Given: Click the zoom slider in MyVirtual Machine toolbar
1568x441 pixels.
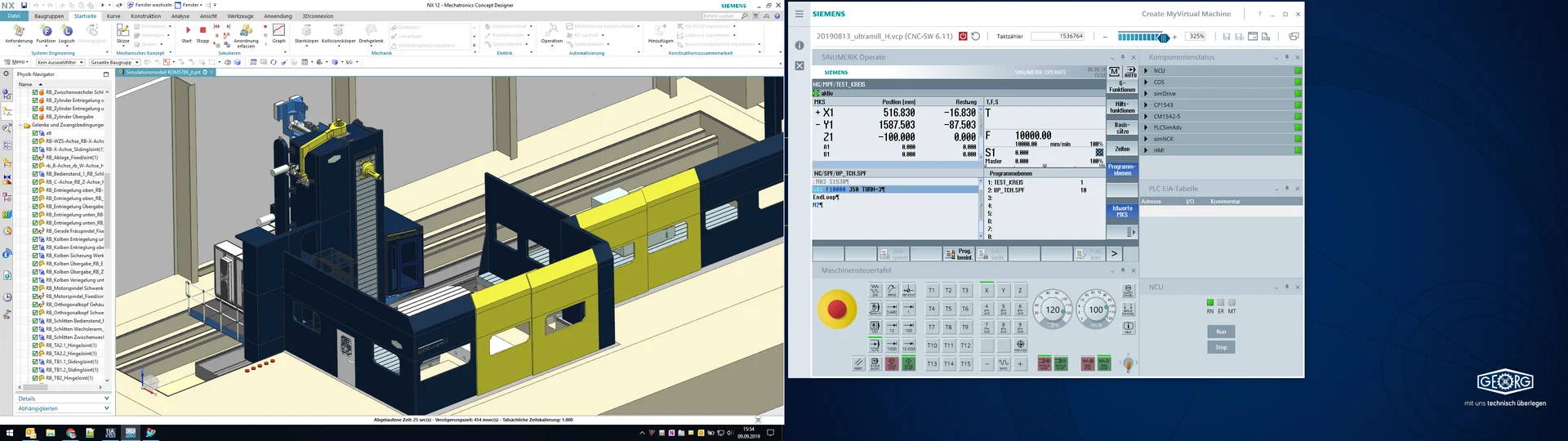Looking at the screenshot, I should [x=1143, y=37].
